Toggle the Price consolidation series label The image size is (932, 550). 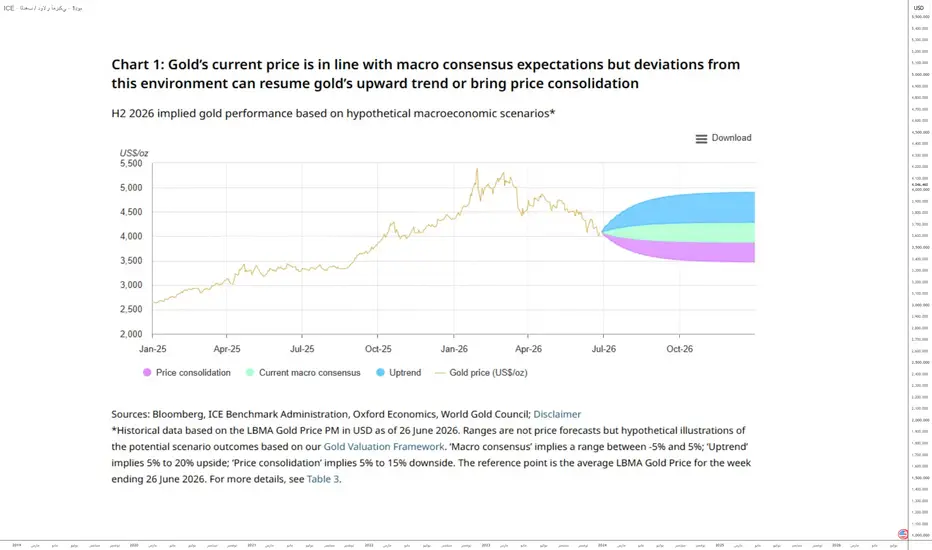click(193, 373)
